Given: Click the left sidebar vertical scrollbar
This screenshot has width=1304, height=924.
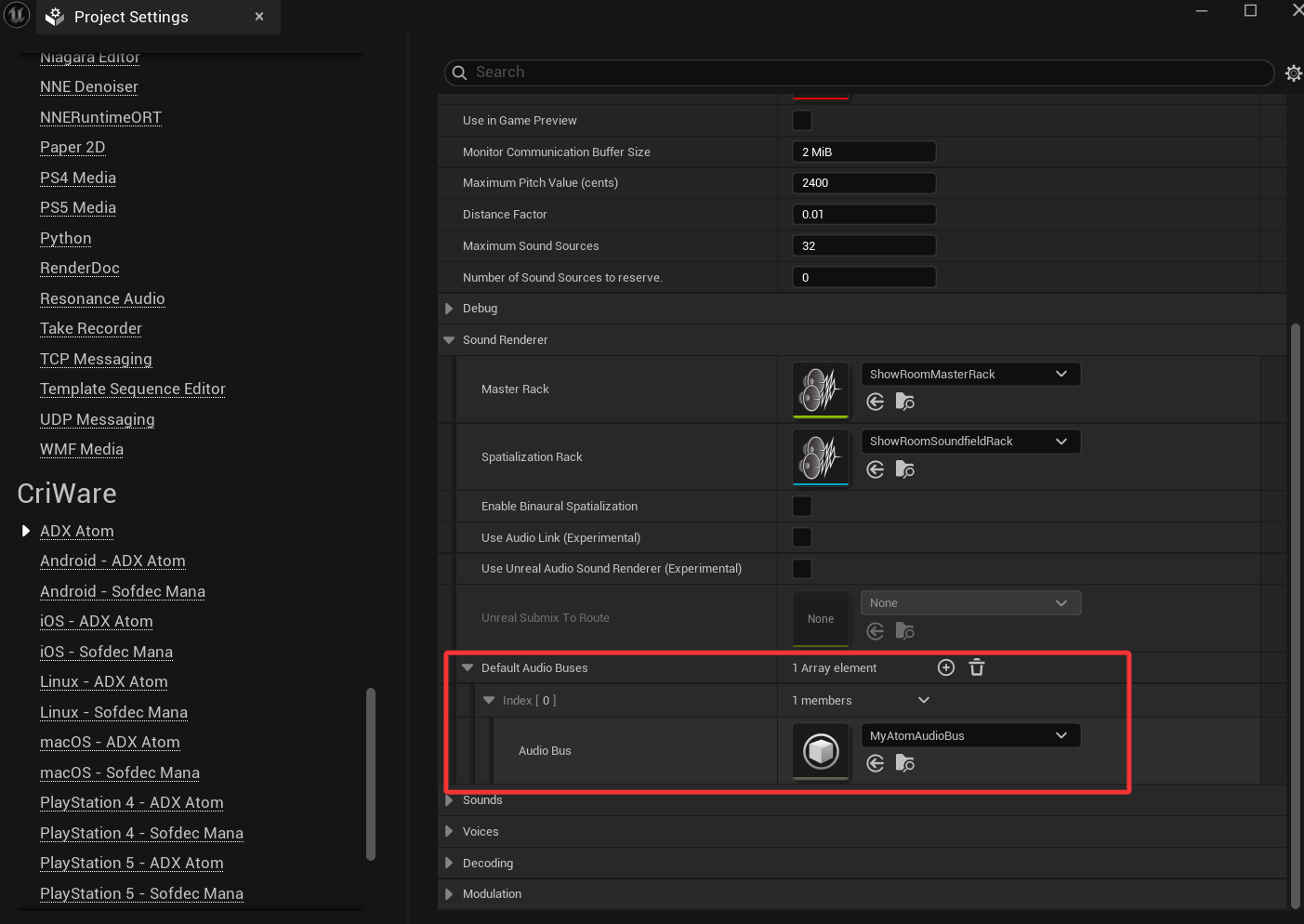Looking at the screenshot, I should coord(371,773).
